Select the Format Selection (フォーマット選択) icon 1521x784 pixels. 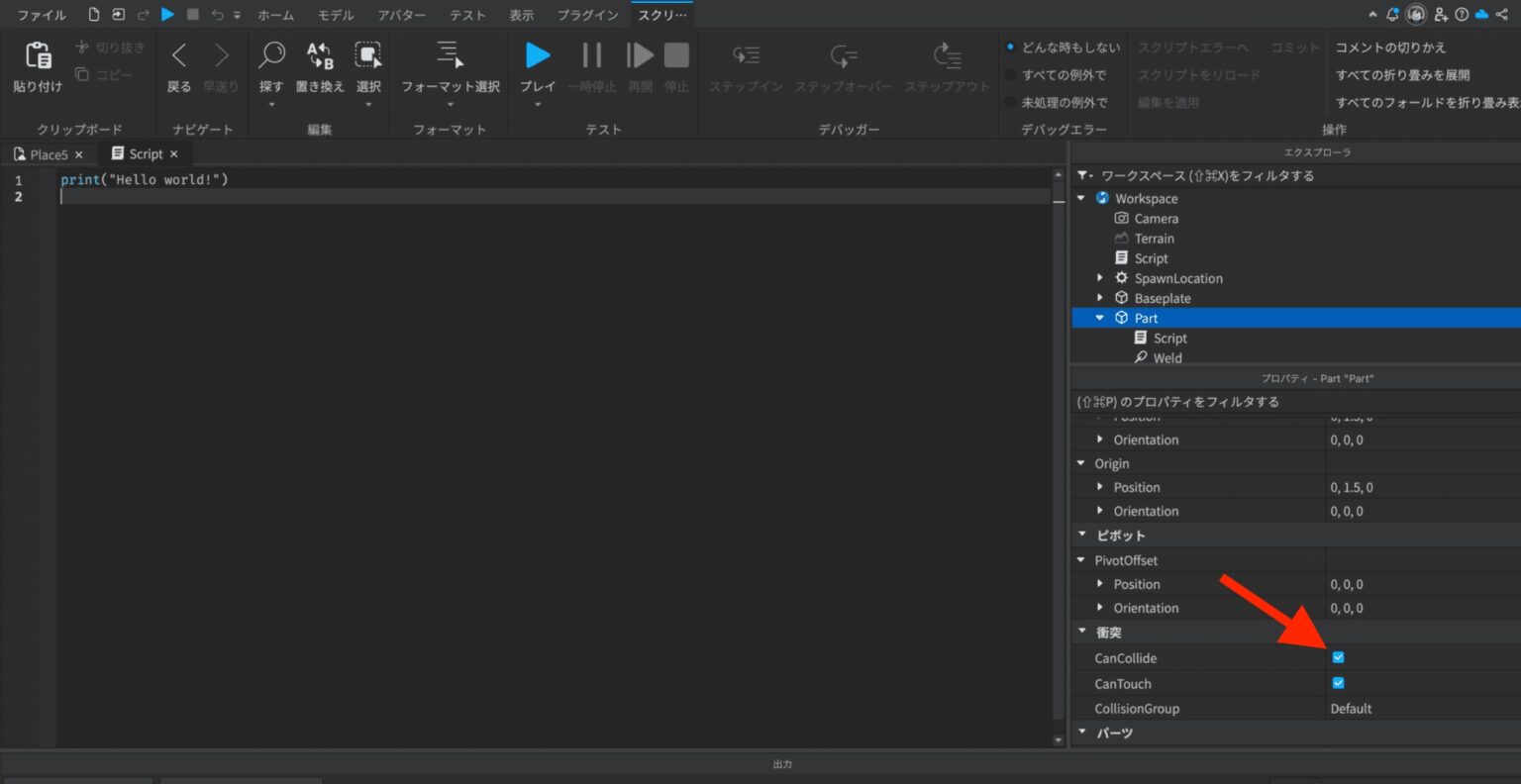coord(450,55)
